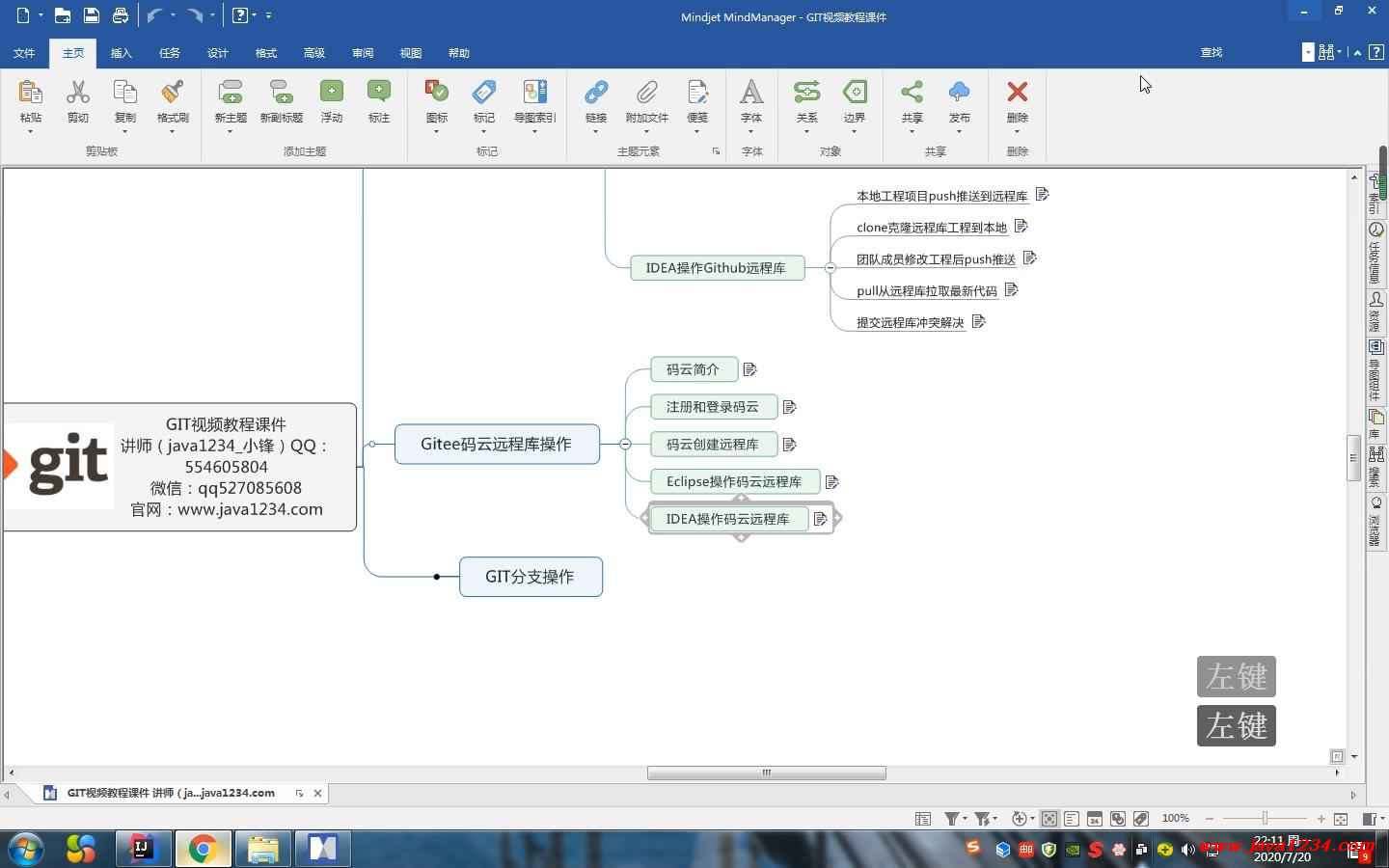Viewport: 1389px width, 868px height.
Task: Open the Browser (浏览器) side panel
Action: 1375,521
